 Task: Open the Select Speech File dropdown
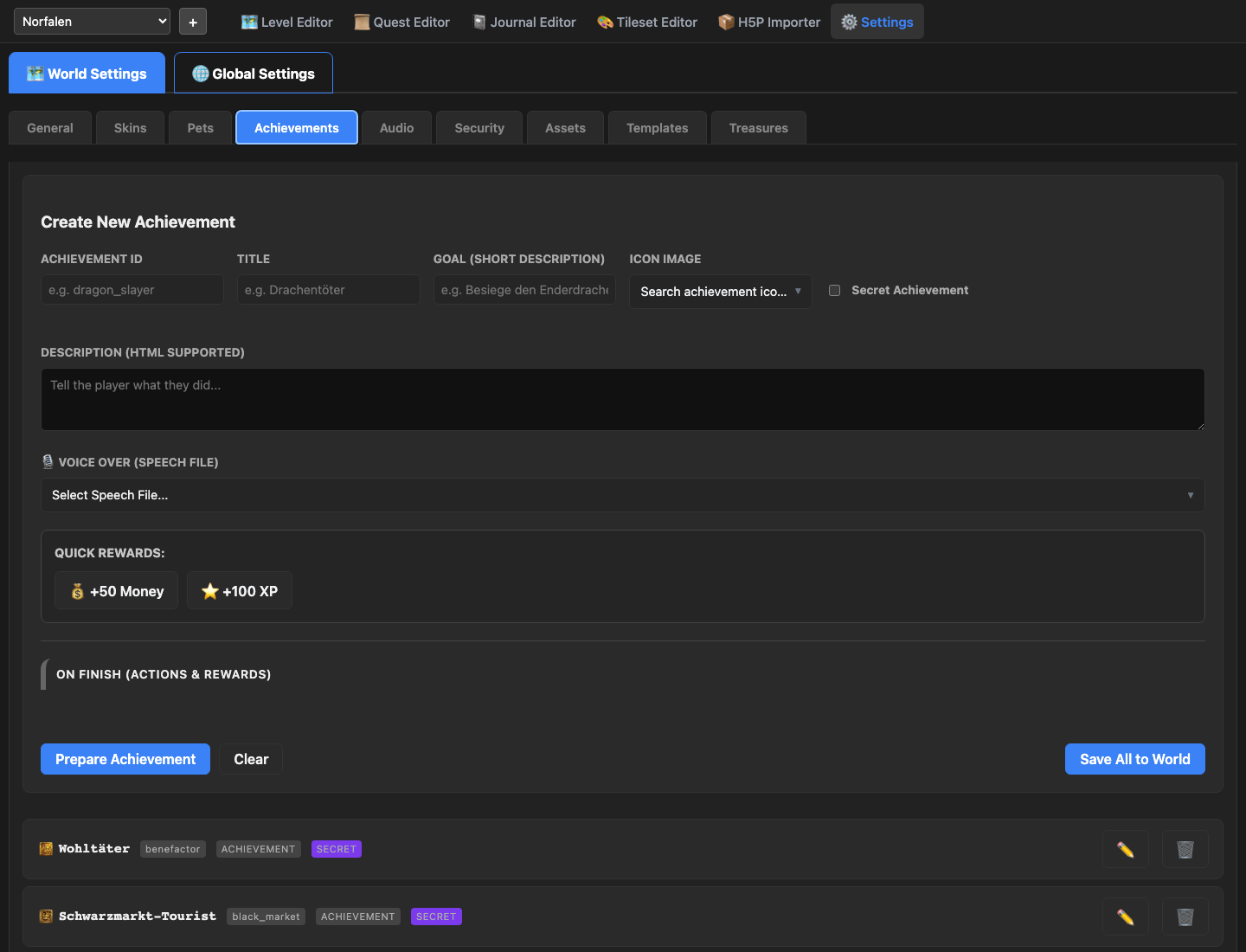click(622, 495)
